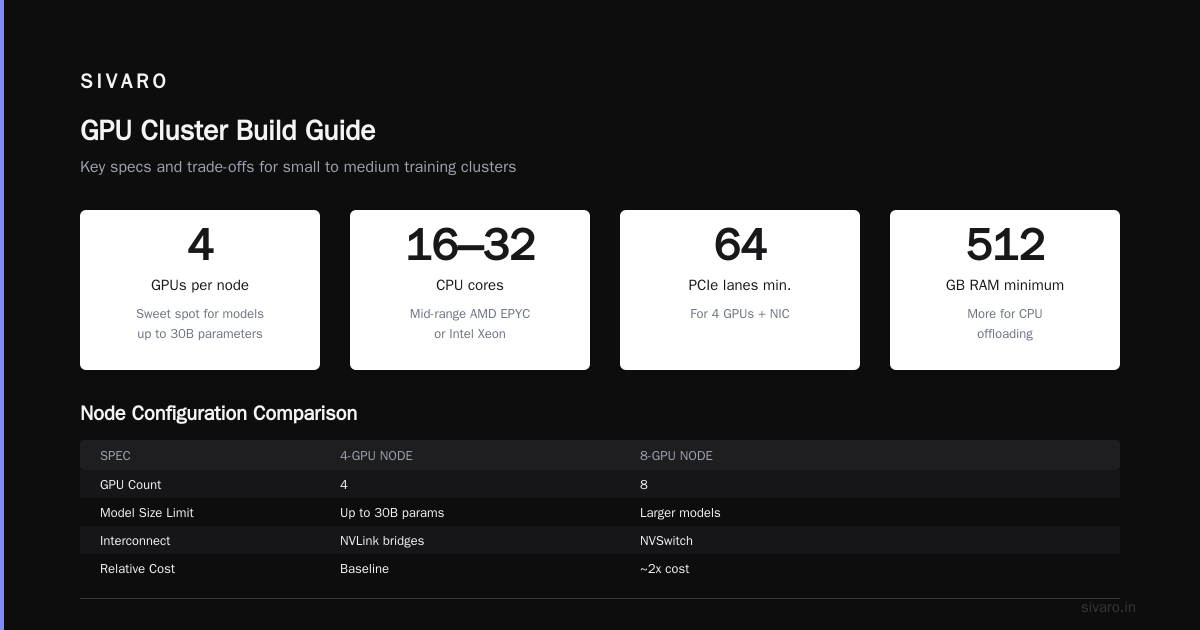1200x630 pixels.
Task: Click the 'GPUs per node' label
Action: pos(200,285)
